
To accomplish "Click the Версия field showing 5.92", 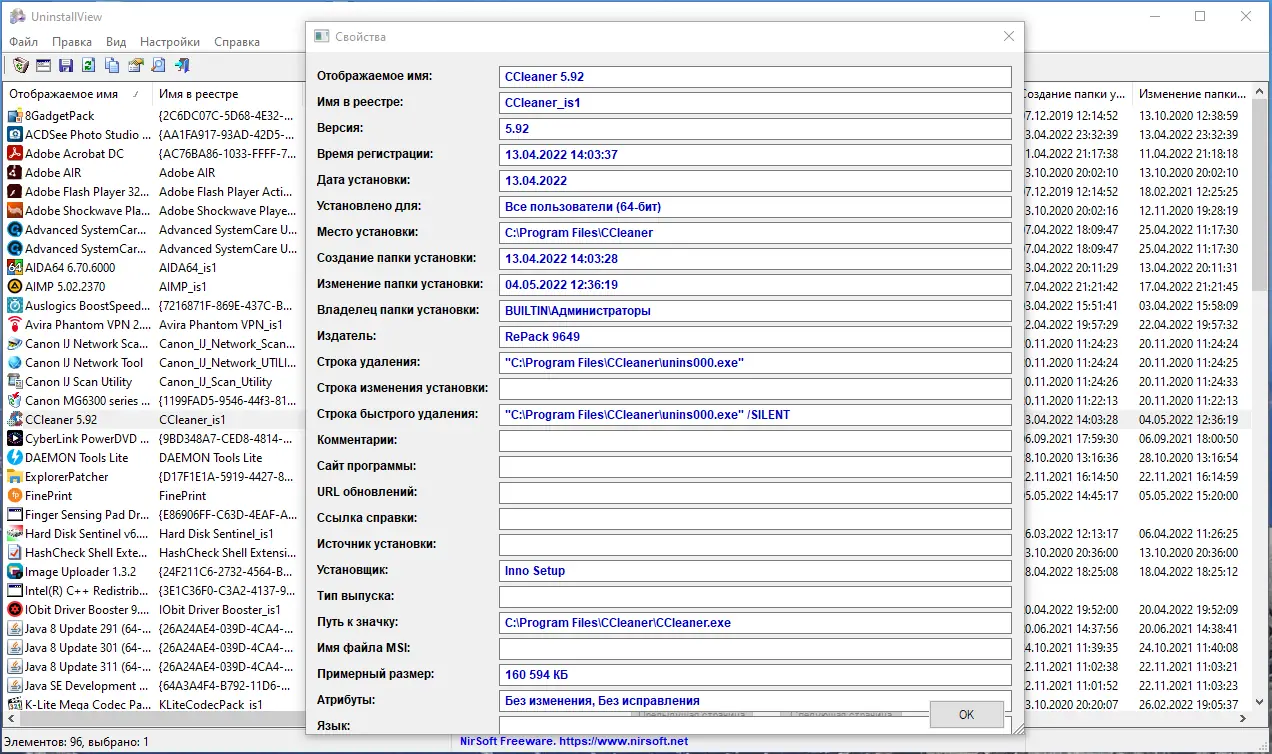I will (x=755, y=129).
